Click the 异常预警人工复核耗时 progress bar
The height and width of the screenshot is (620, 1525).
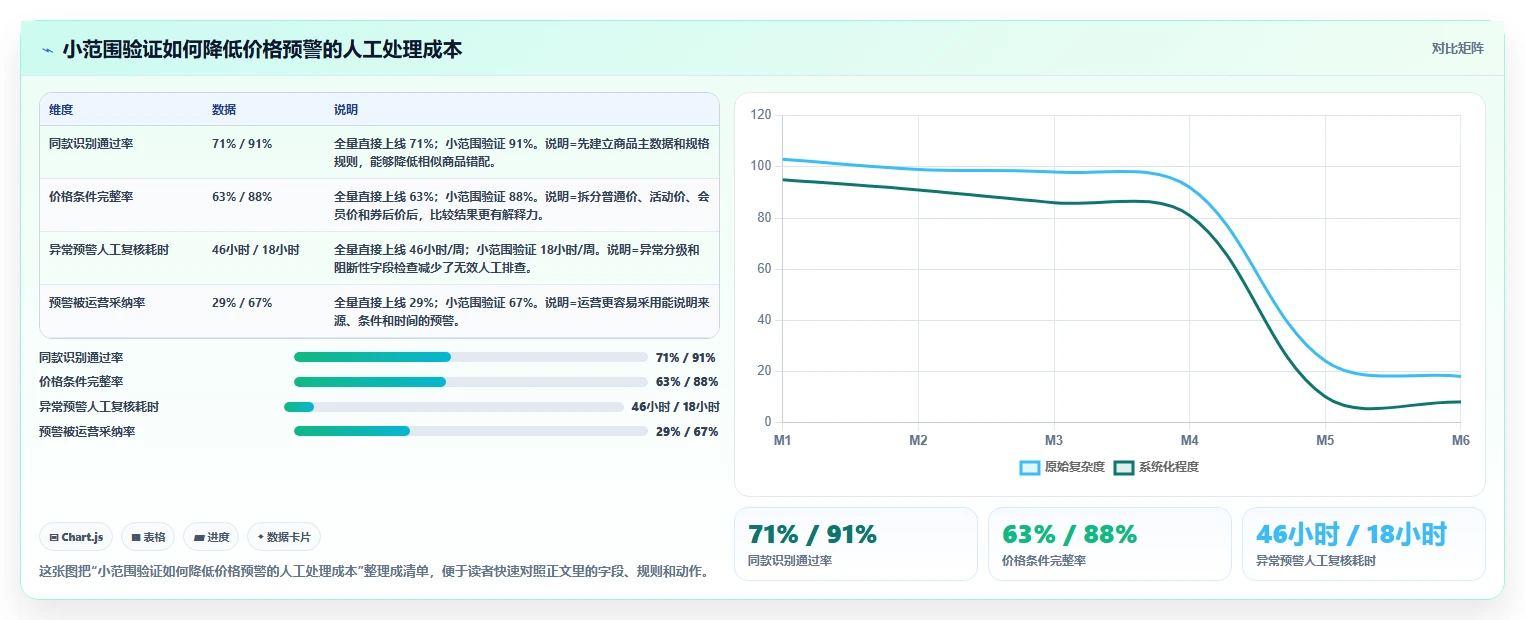pyautogui.click(x=454, y=407)
